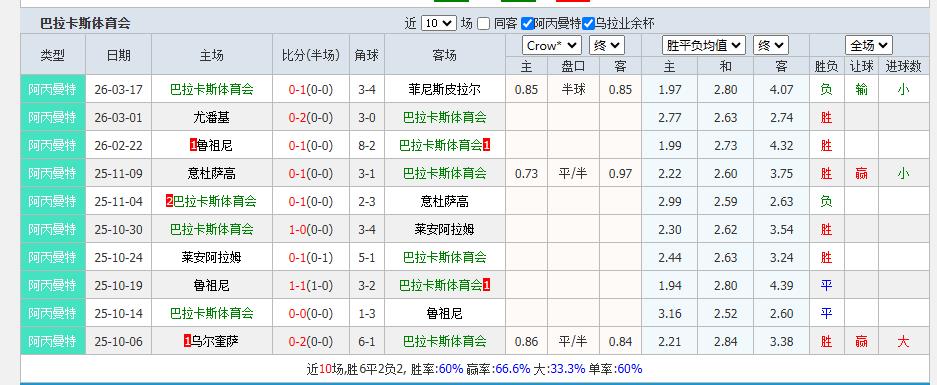This screenshot has height=385, width=937.
Task: Click home team 鲁祖尼 in 26-02-22 row
Action: click(215, 145)
